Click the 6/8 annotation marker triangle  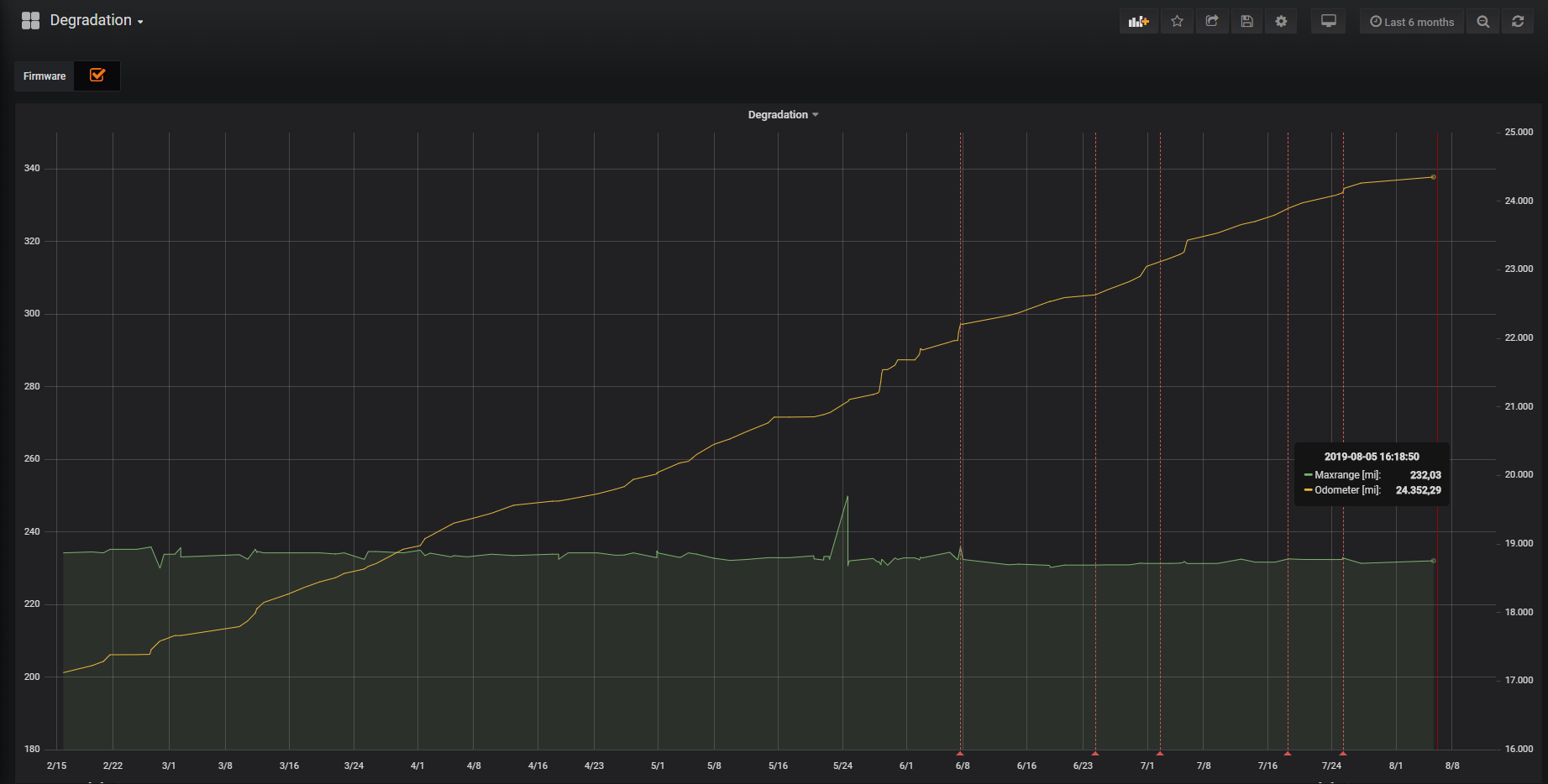960,753
